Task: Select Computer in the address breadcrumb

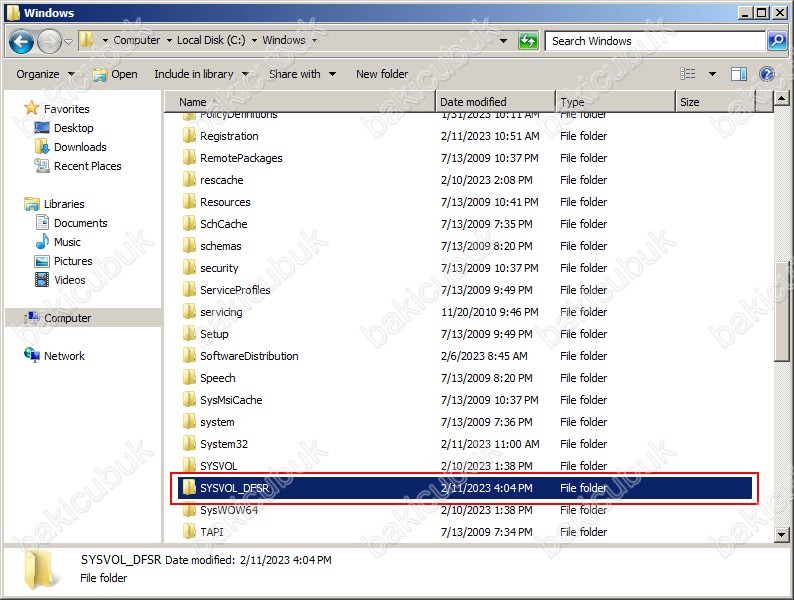Action: [x=136, y=40]
